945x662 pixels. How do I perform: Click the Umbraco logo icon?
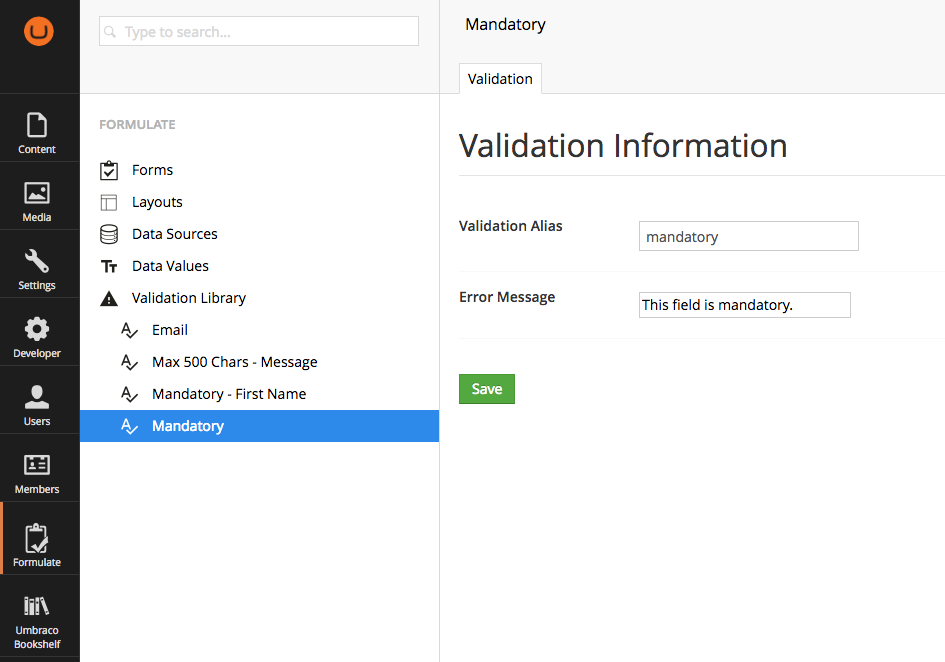point(39,31)
